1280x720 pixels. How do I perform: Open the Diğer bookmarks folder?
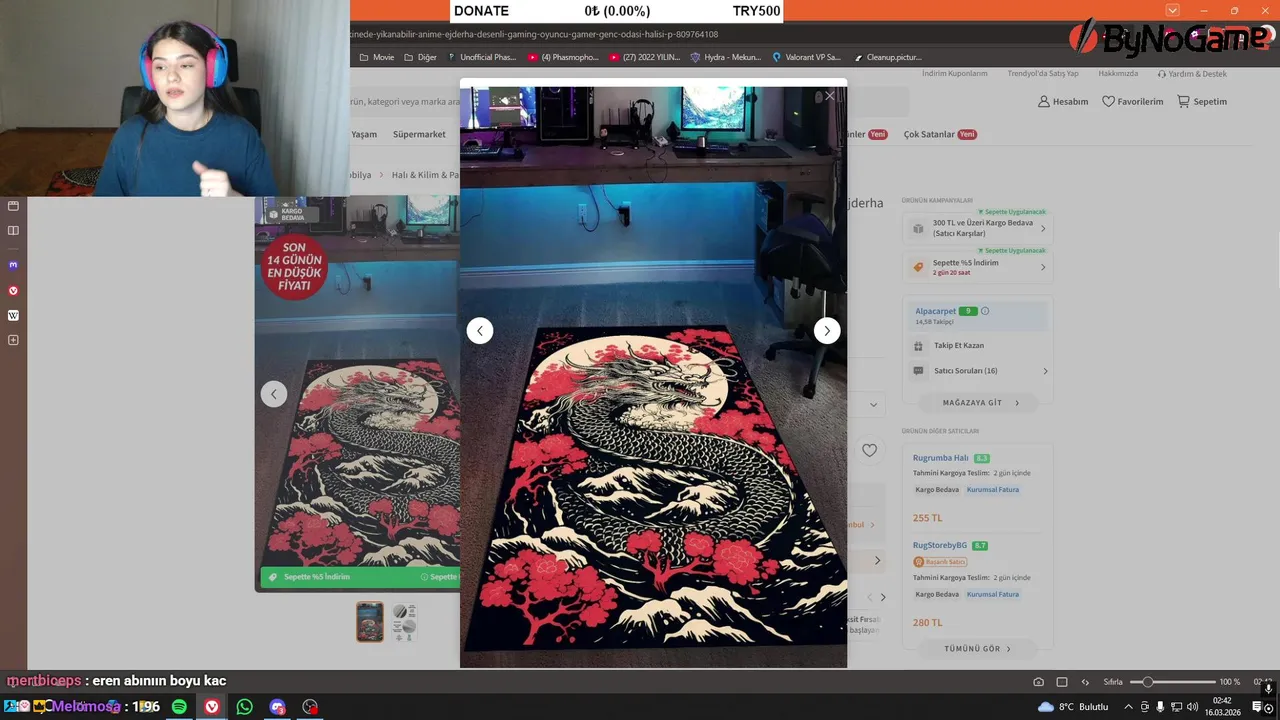[x=420, y=57]
